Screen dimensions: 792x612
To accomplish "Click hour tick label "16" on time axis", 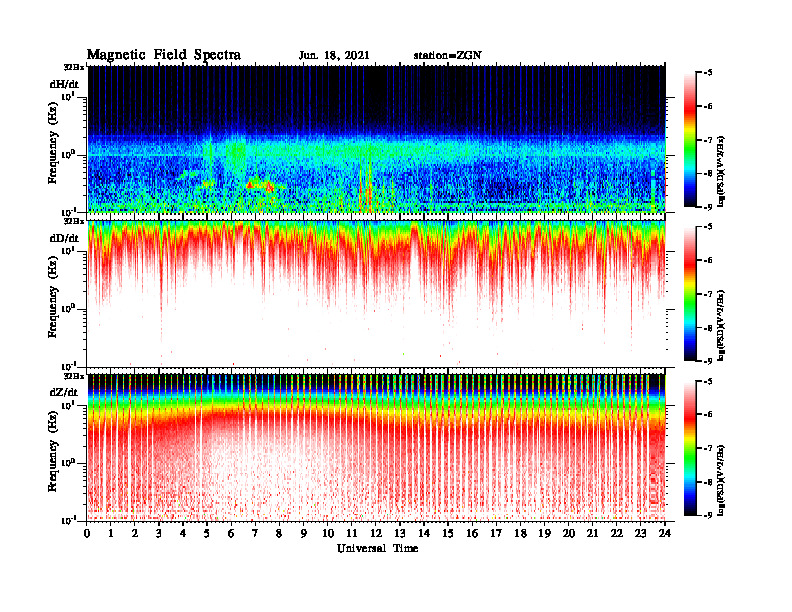I will point(473,534).
